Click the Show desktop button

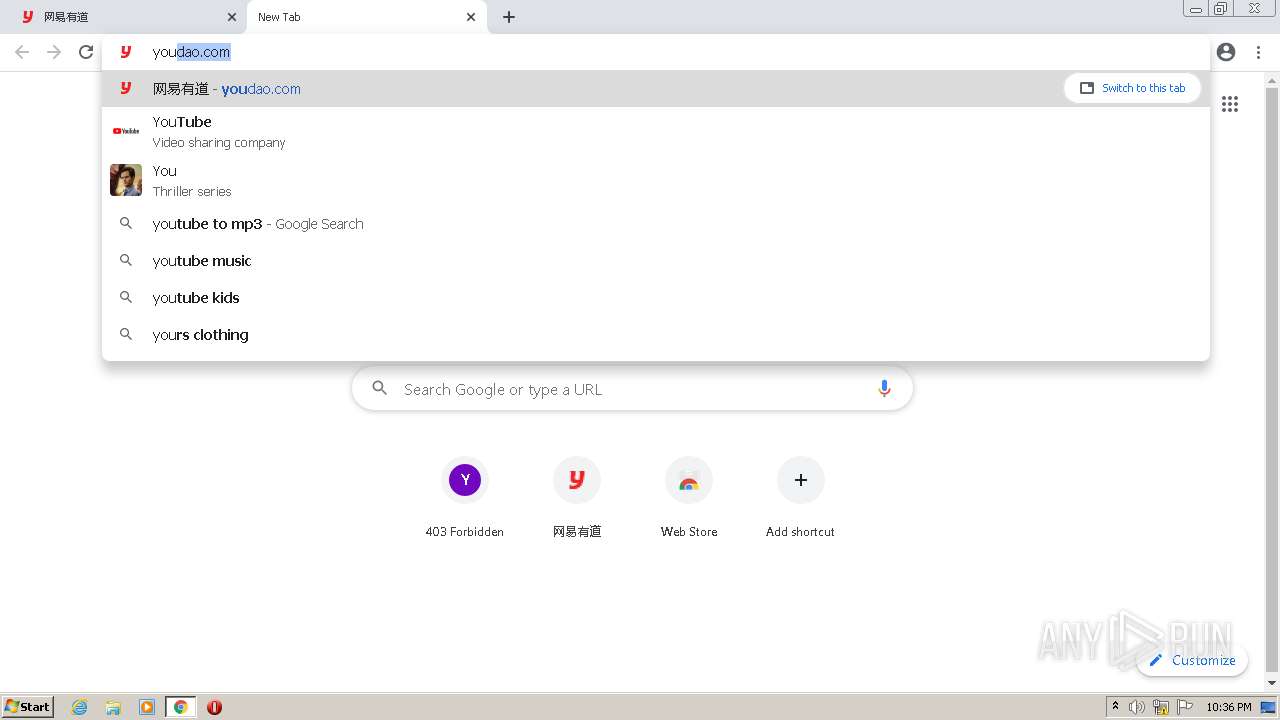click(x=1270, y=707)
